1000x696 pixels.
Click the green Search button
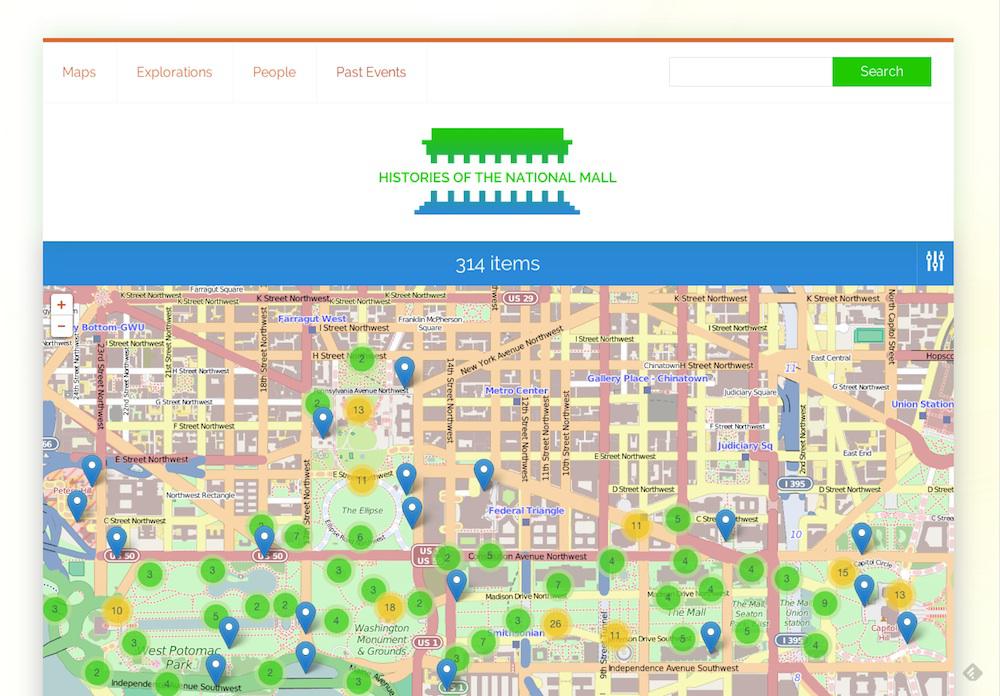881,71
